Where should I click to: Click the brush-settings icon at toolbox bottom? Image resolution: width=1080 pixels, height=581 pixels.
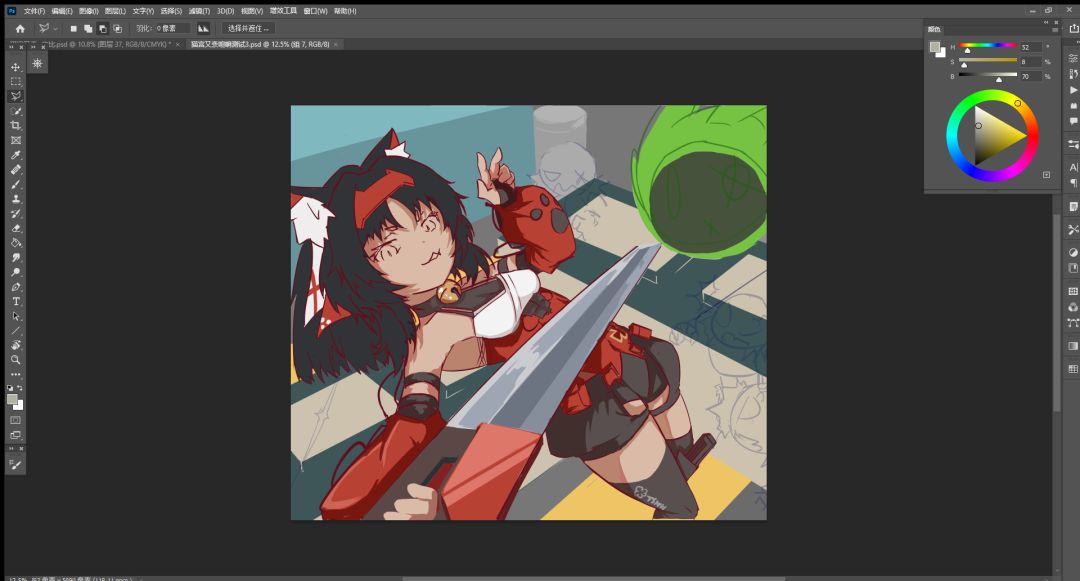pyautogui.click(x=16, y=465)
